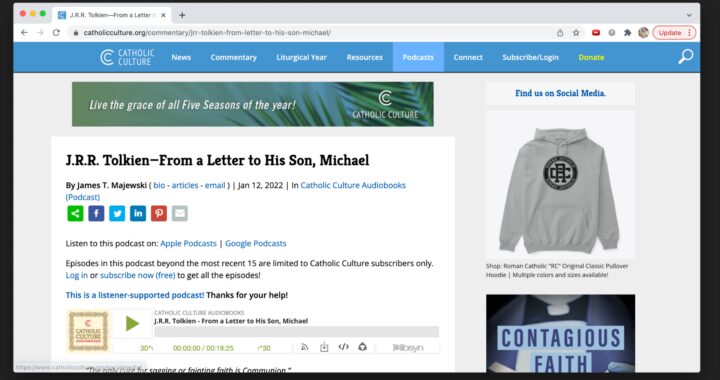Open the Resources menu
720x380 pixels.
click(365, 57)
